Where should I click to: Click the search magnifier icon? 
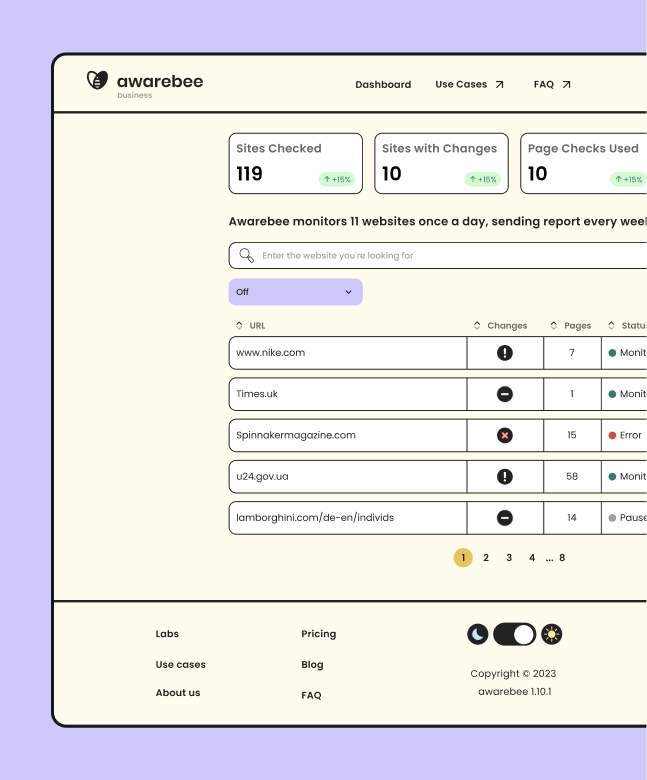pyautogui.click(x=246, y=255)
